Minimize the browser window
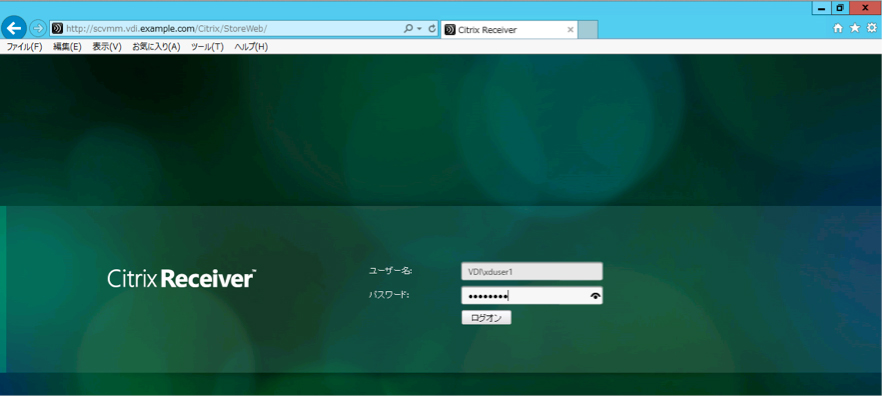882x396 pixels. 822,8
